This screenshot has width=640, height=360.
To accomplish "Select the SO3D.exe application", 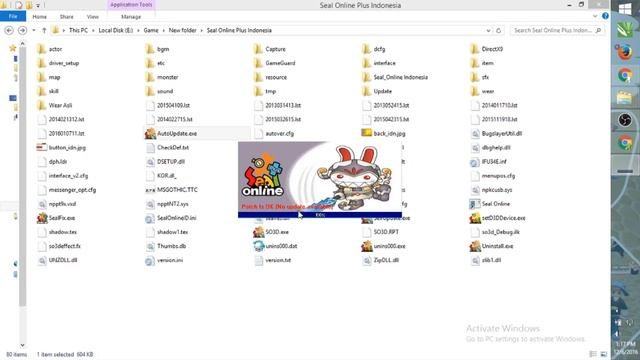I will coord(271,232).
